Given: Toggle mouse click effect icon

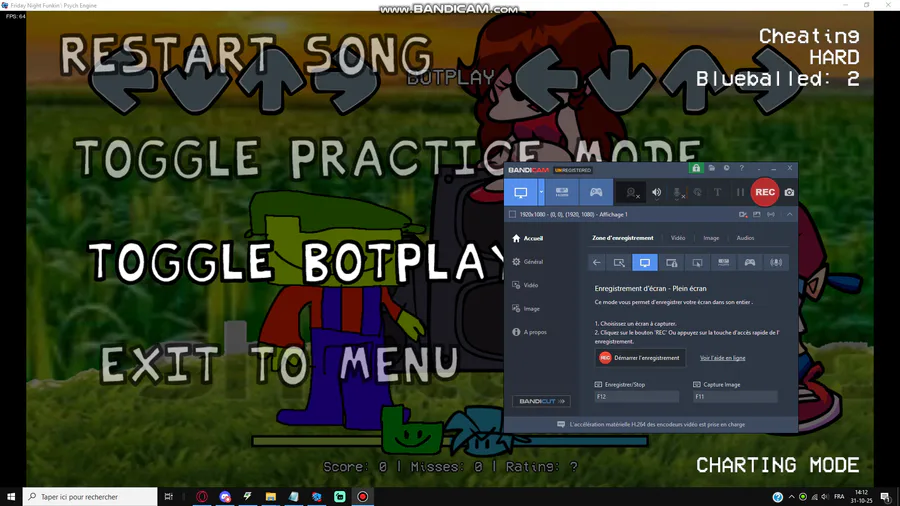Looking at the screenshot, I should [697, 193].
